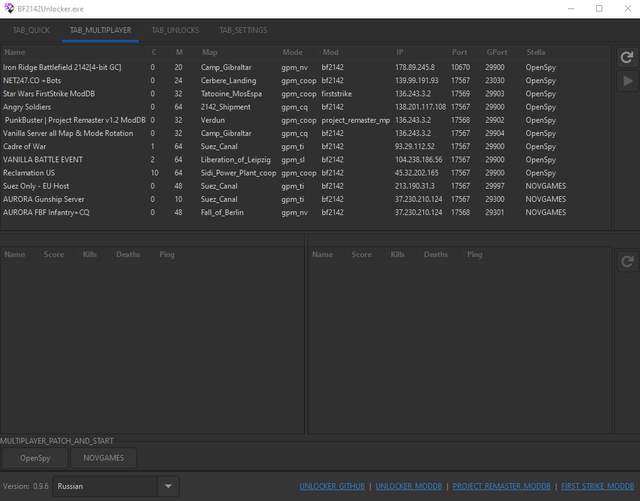The image size is (640, 501).
Task: Select the Cadre of War server
Action: pos(305,146)
